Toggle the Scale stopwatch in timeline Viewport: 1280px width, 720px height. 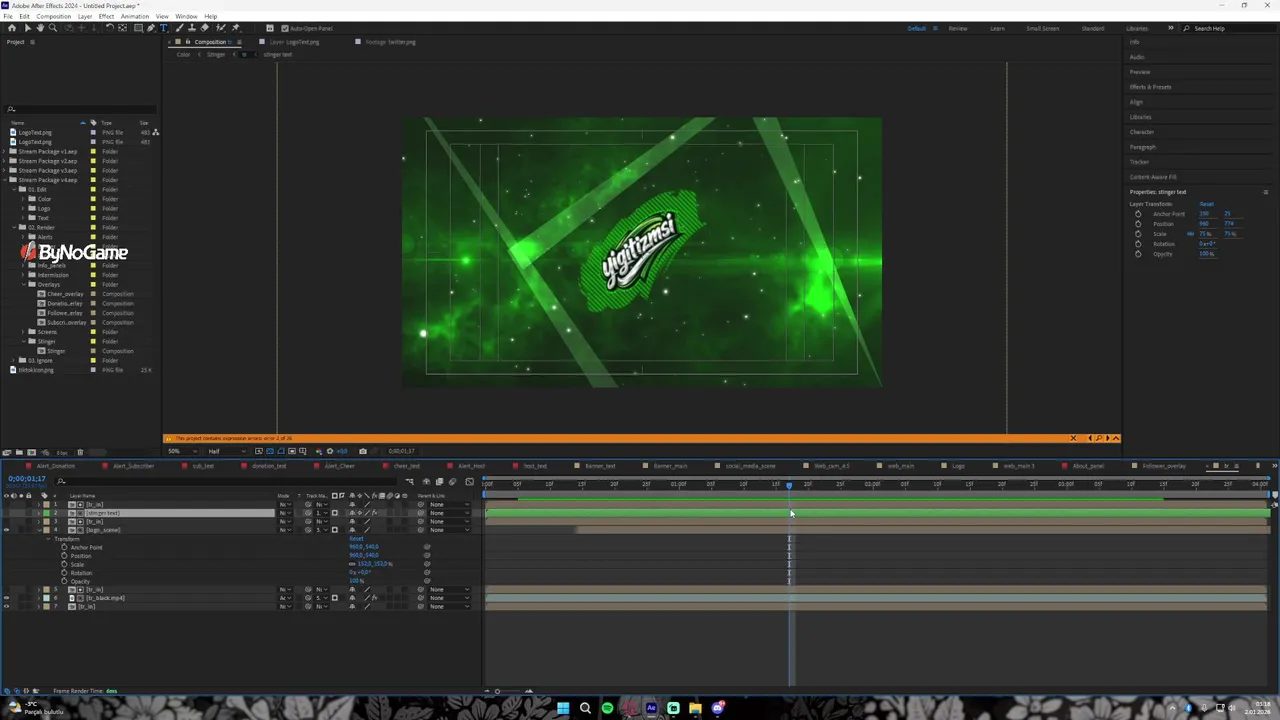64,564
